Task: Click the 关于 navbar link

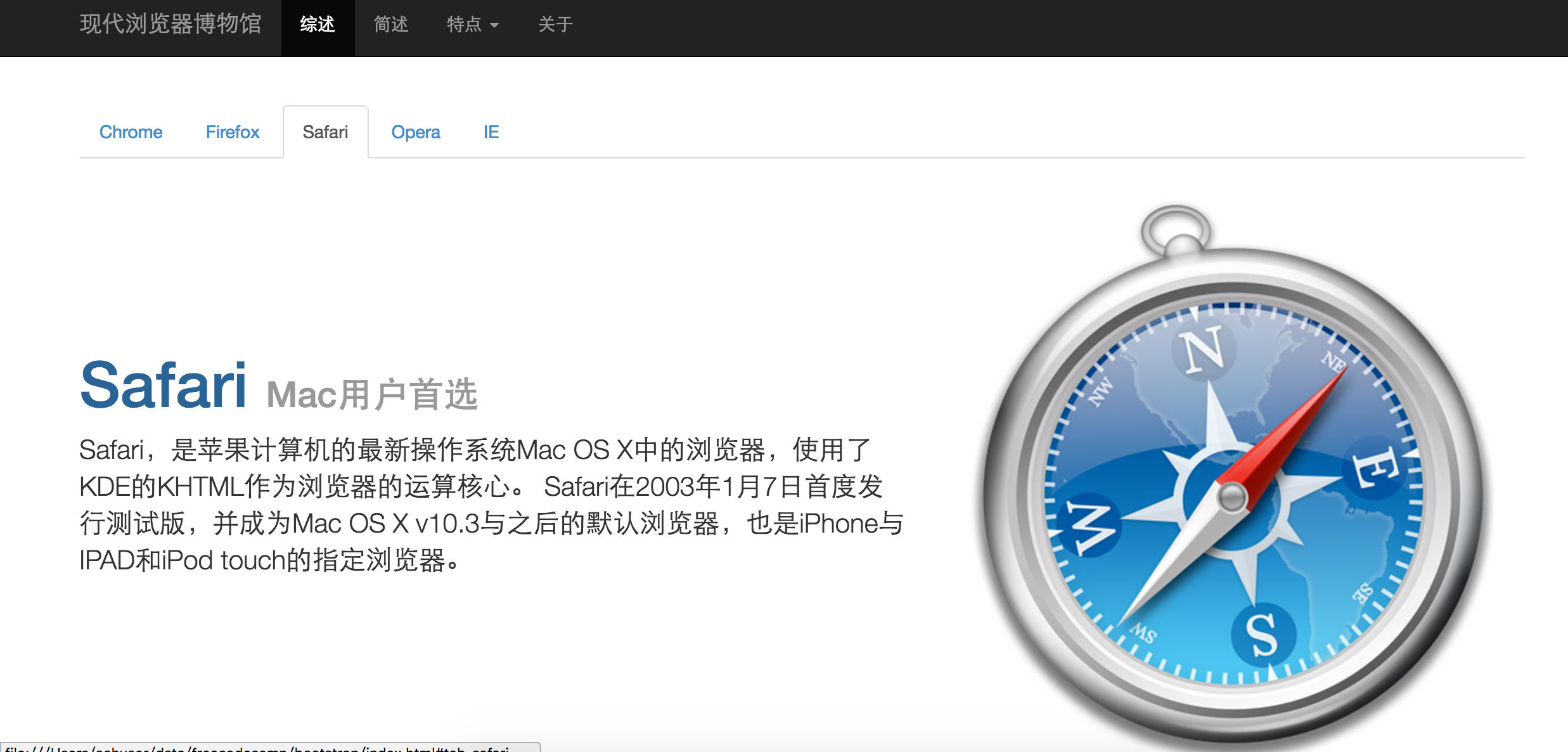Action: 555,24
